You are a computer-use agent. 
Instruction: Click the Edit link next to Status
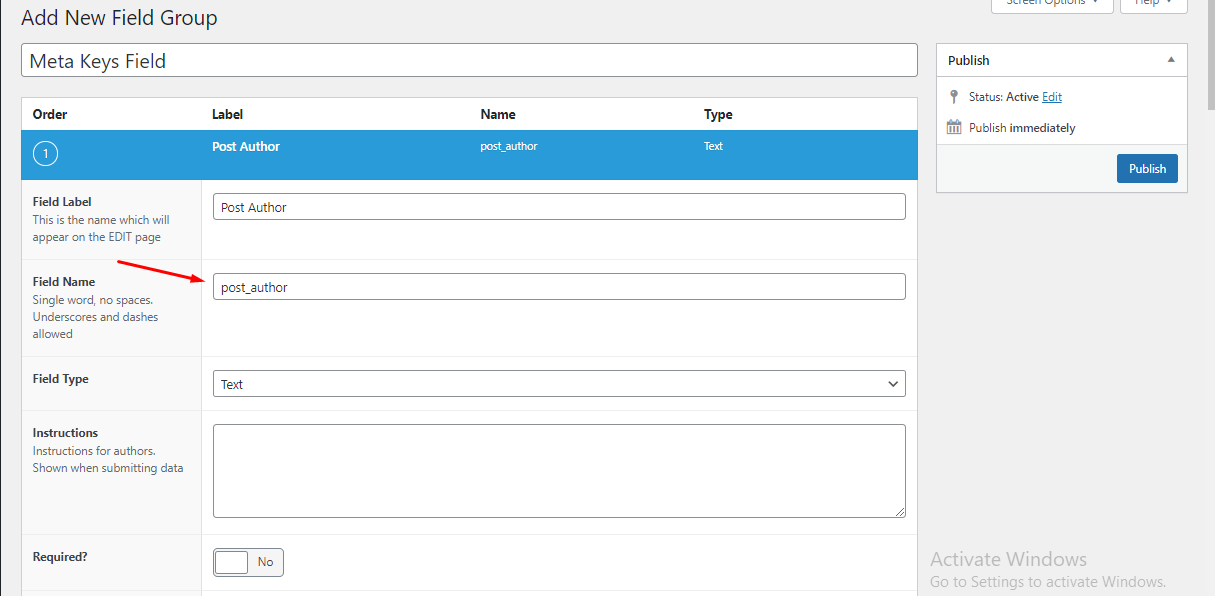pyautogui.click(x=1052, y=97)
